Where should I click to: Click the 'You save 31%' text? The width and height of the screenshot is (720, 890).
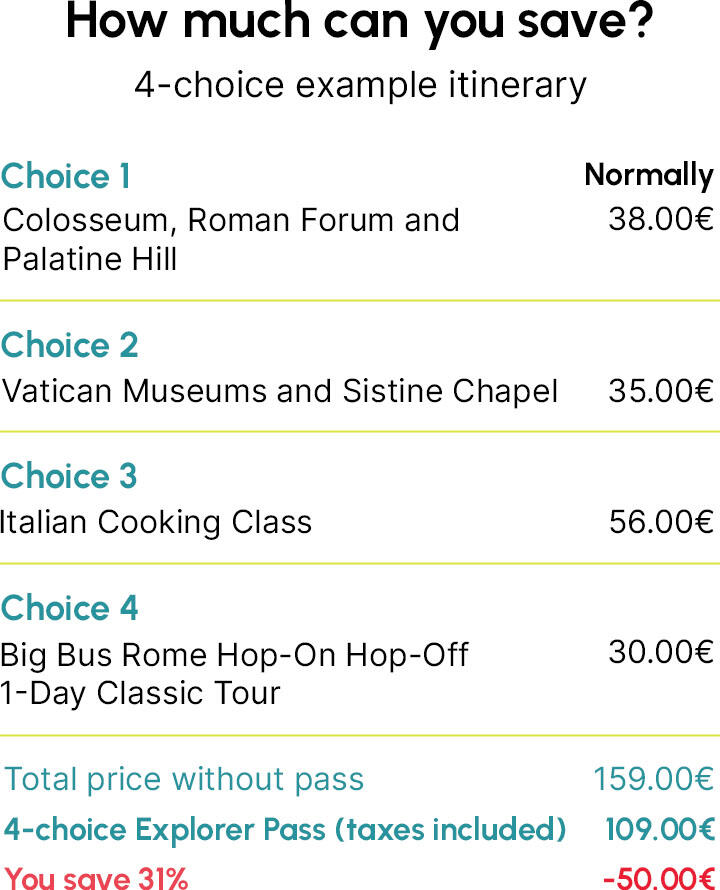(x=96, y=878)
